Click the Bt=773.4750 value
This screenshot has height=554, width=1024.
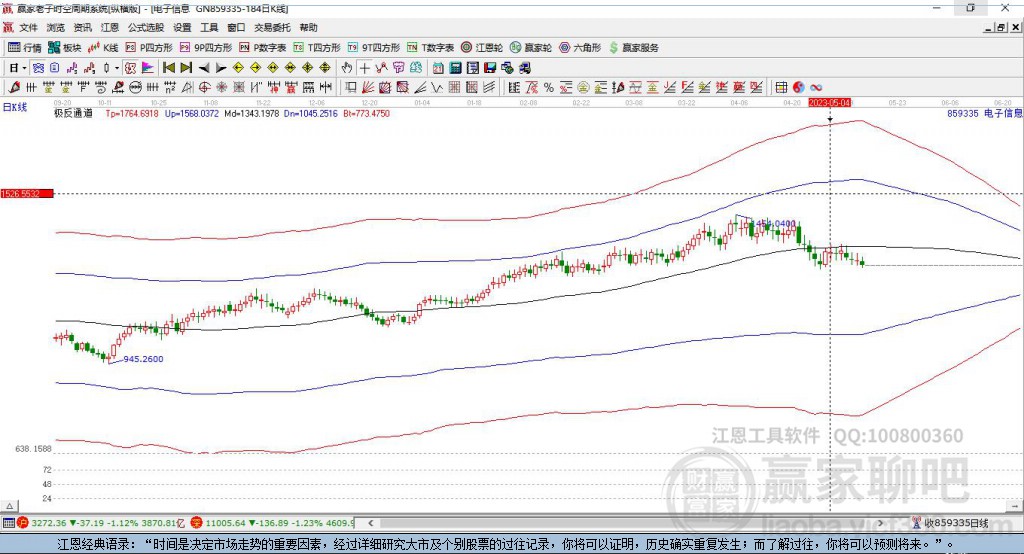click(x=366, y=113)
